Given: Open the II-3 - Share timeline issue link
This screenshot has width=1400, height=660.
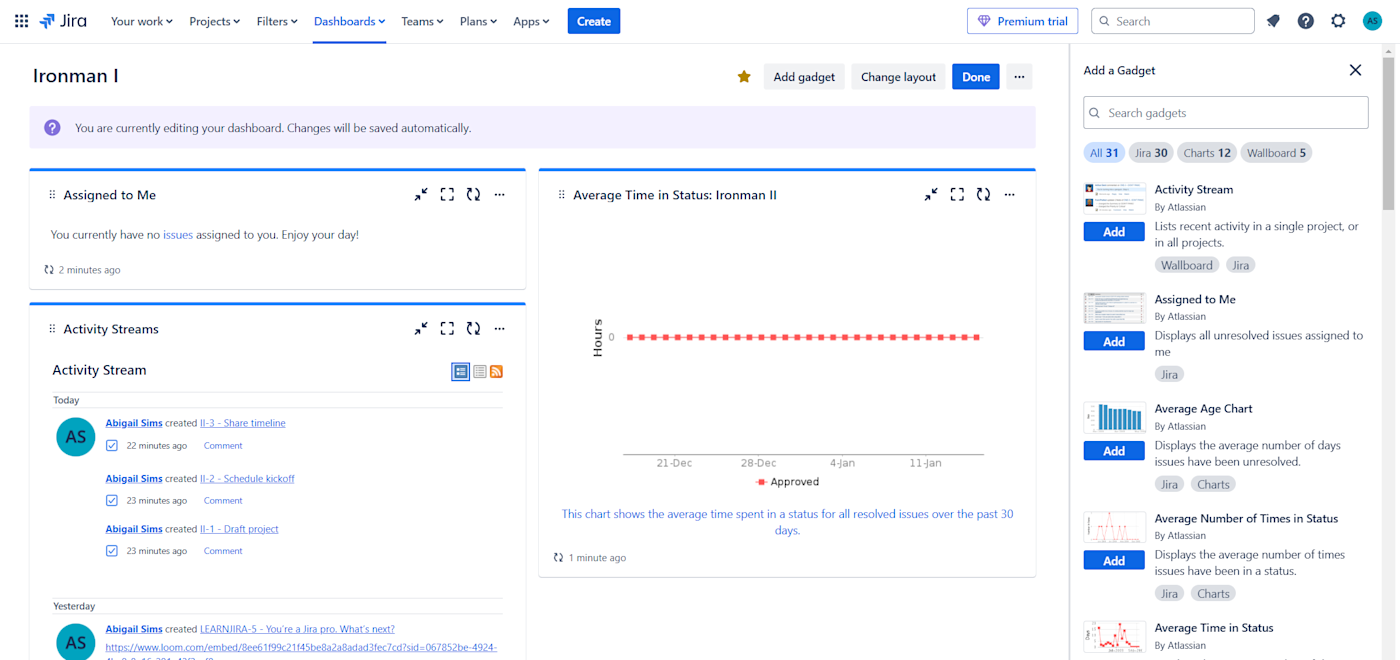Looking at the screenshot, I should pos(242,423).
